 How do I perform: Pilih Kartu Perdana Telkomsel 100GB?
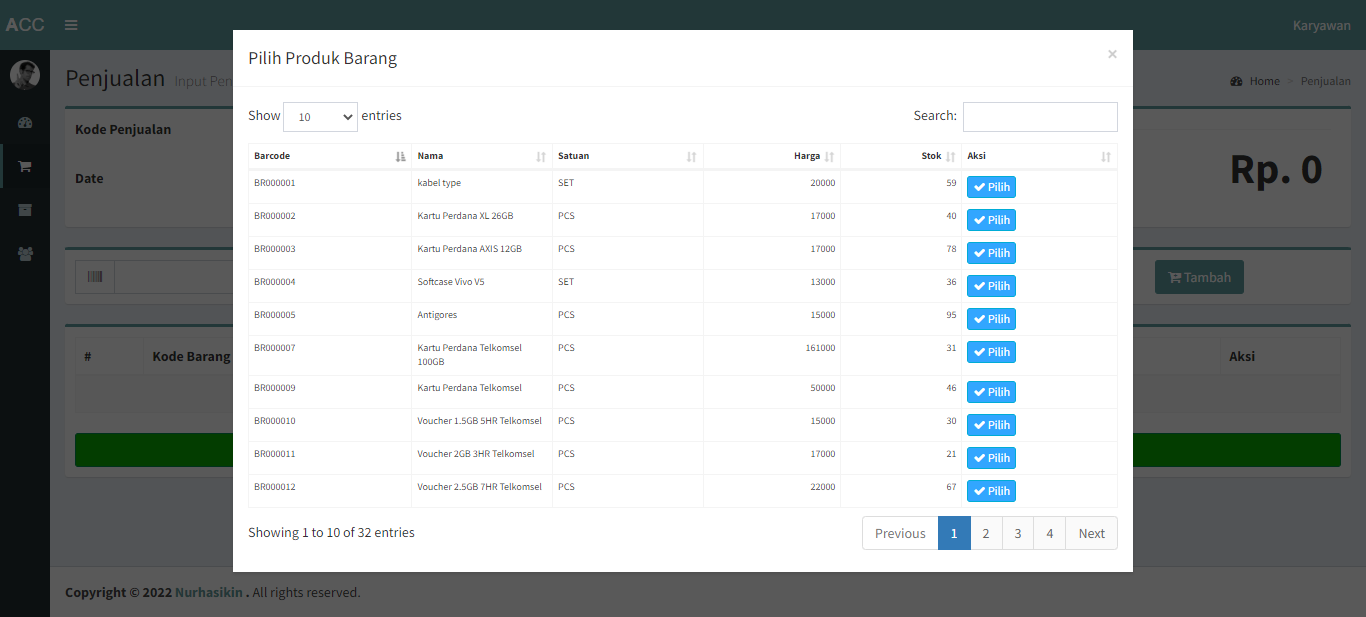click(x=991, y=352)
